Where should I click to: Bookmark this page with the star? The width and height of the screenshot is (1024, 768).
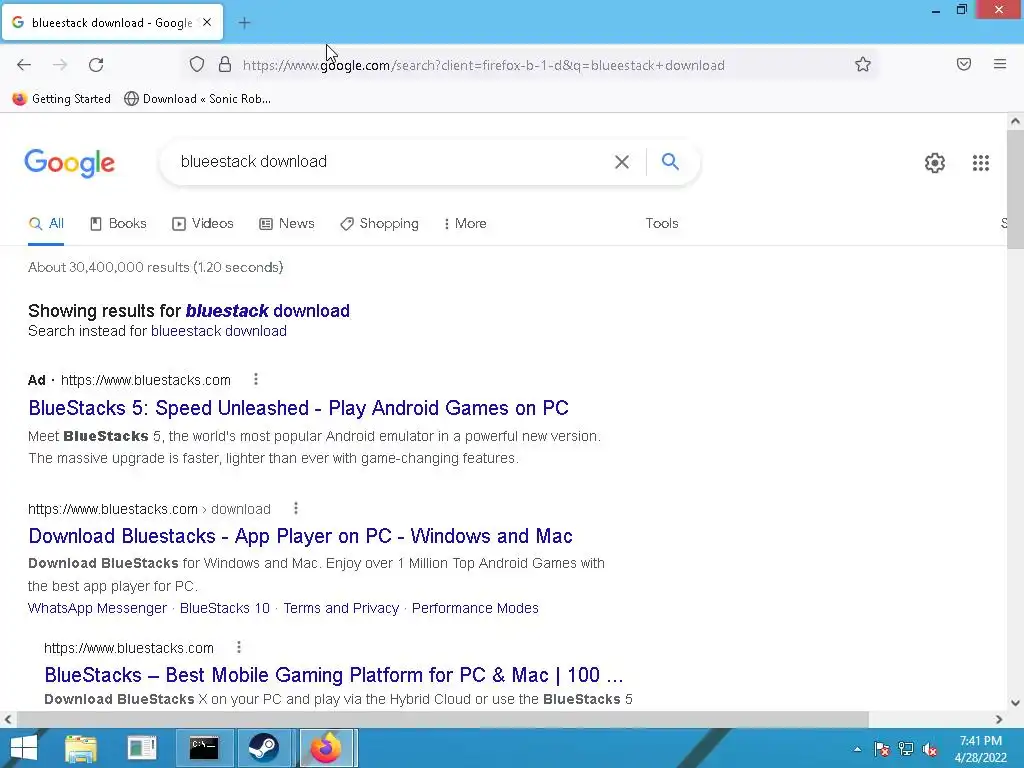pos(863,65)
